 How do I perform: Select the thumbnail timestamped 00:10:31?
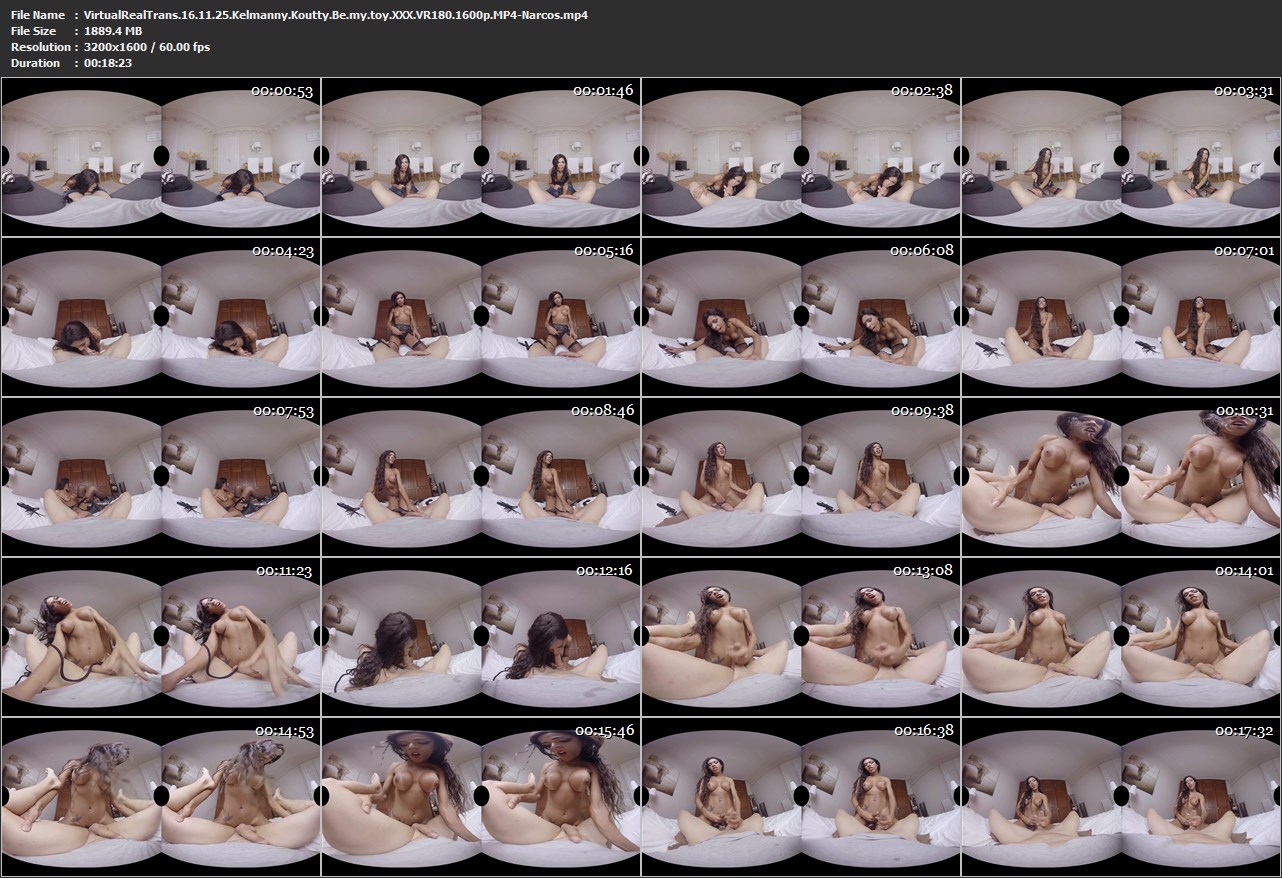click(x=1121, y=476)
